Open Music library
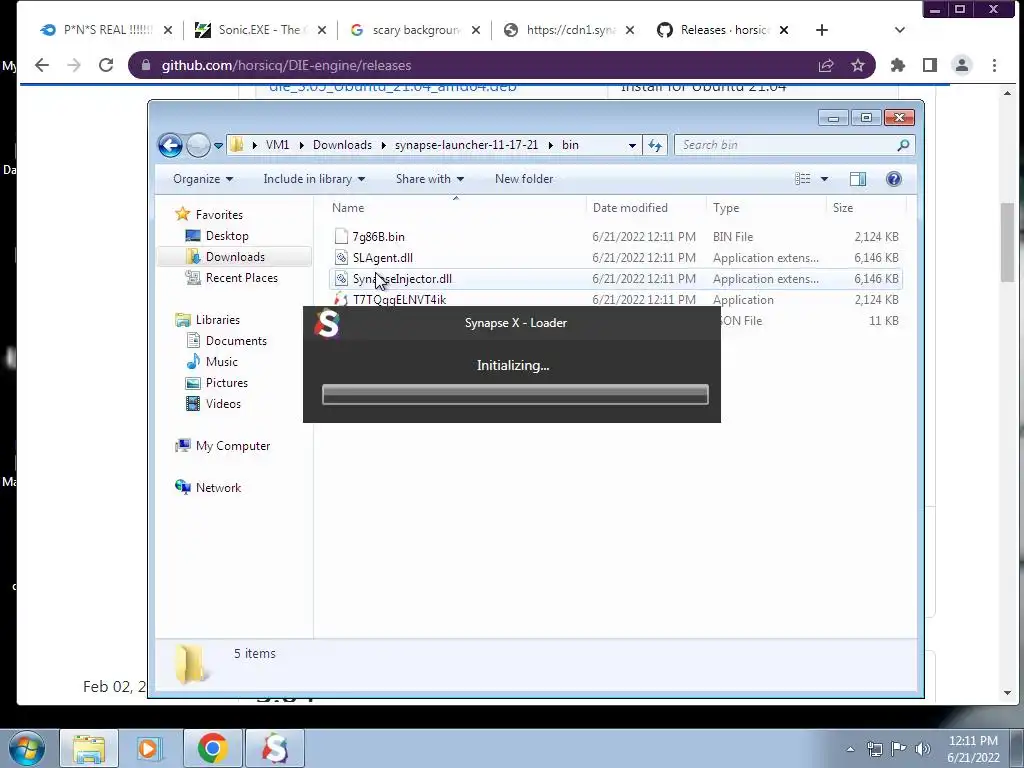 coord(221,361)
